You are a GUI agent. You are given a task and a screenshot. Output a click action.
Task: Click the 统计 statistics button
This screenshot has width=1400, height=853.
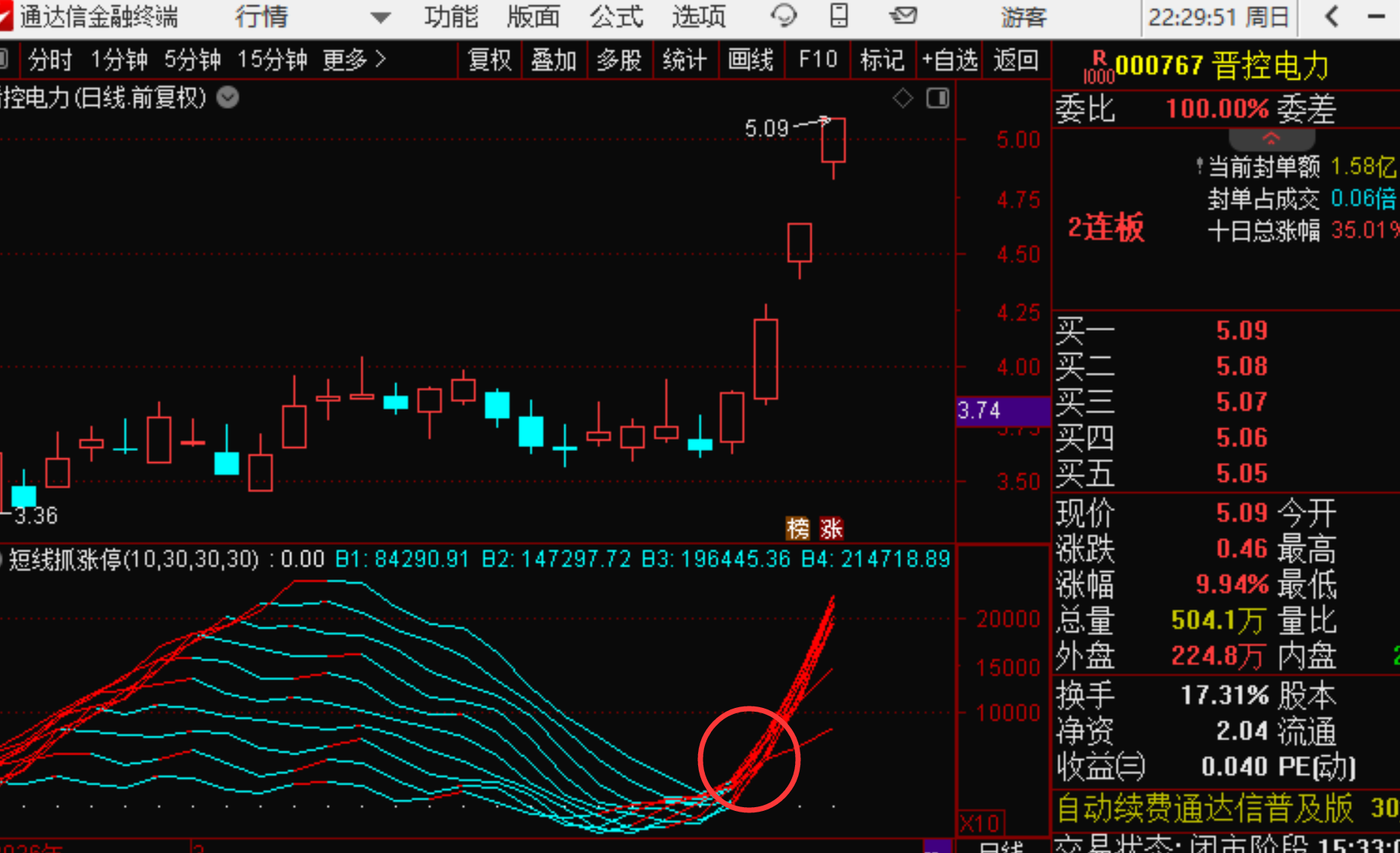point(684,59)
